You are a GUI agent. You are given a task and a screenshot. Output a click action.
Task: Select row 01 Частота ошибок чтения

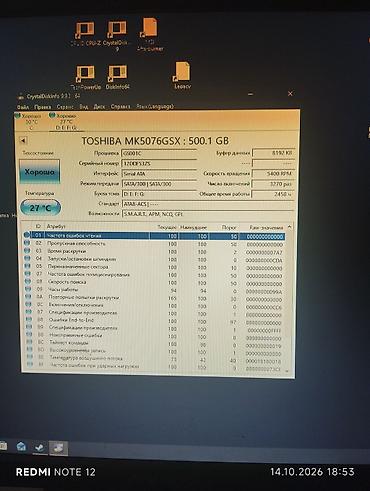pyautogui.click(x=154, y=236)
